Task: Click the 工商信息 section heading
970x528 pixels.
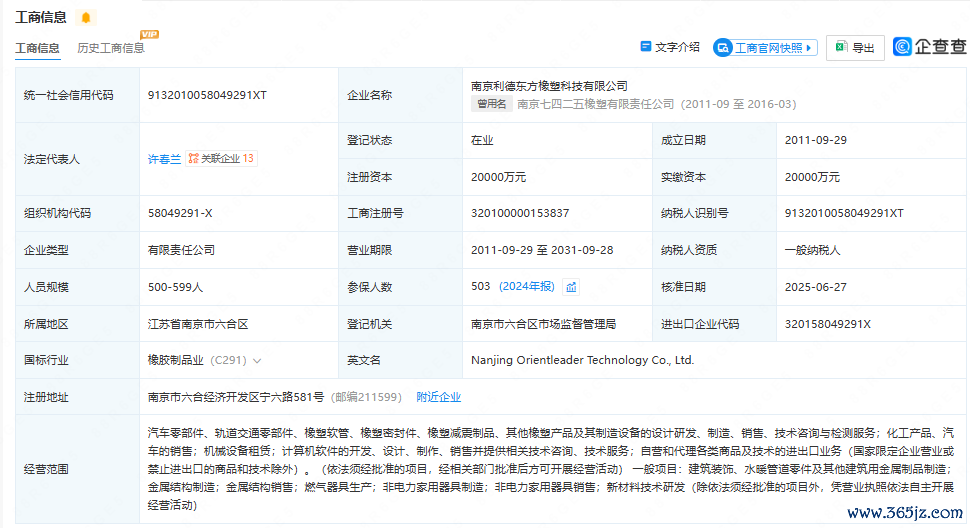Action: coord(41,17)
